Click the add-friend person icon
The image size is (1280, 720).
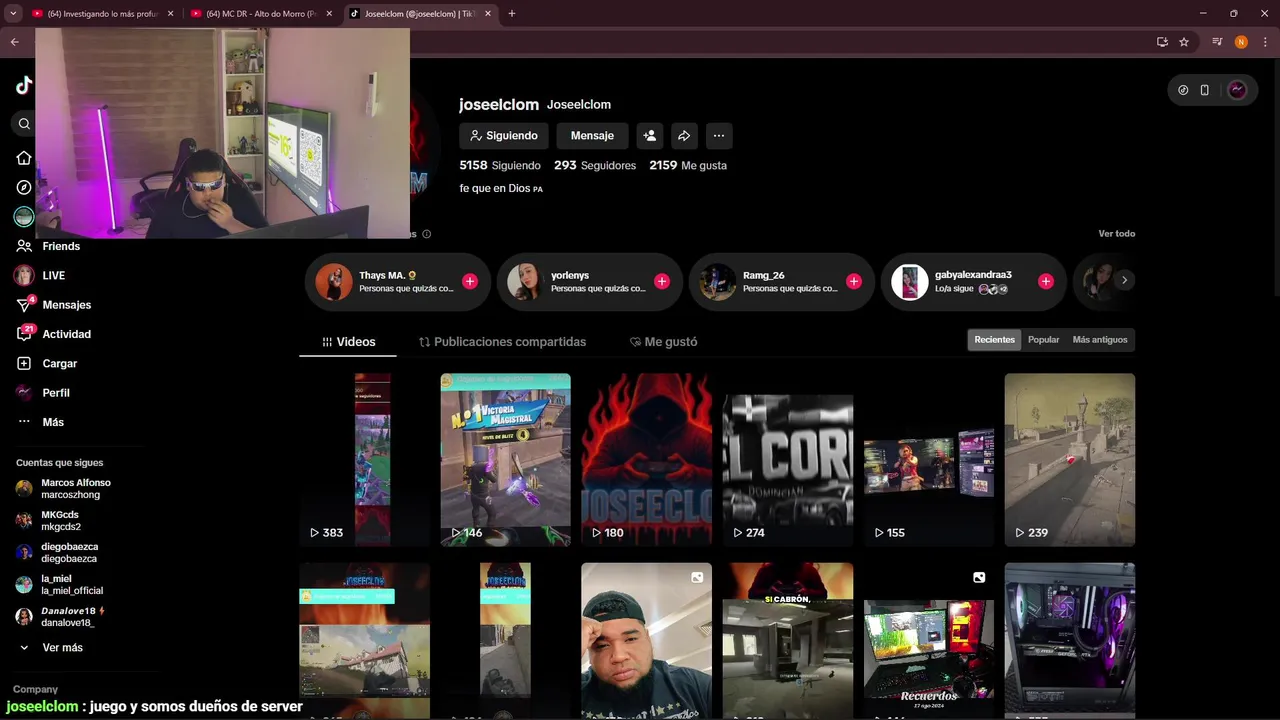(x=650, y=136)
